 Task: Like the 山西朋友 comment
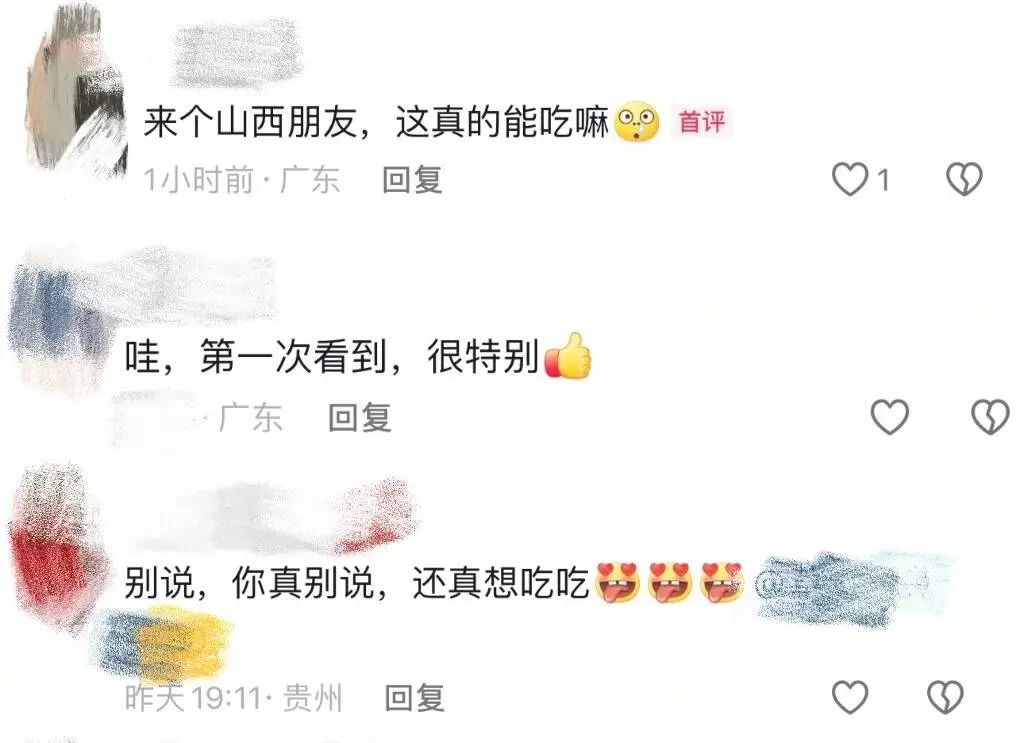tap(850, 180)
